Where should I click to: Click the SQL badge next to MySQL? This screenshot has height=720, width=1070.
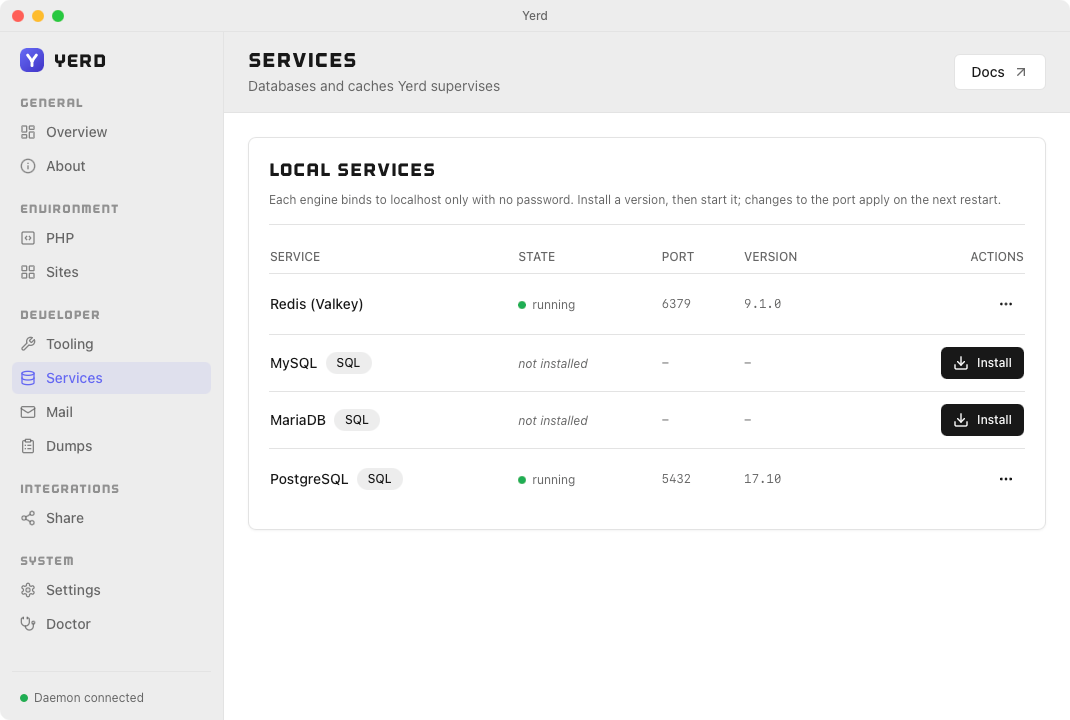coord(348,363)
